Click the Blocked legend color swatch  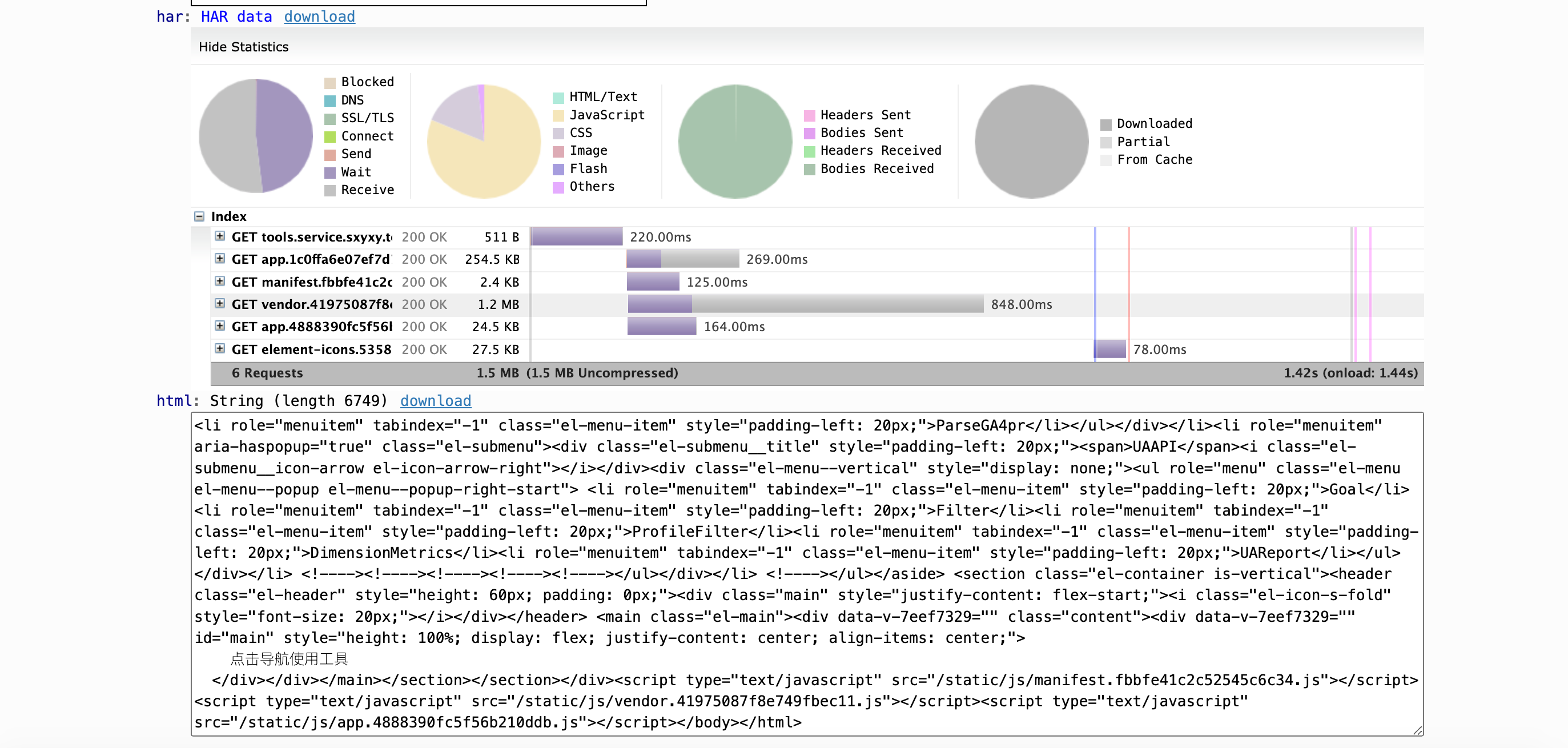330,83
